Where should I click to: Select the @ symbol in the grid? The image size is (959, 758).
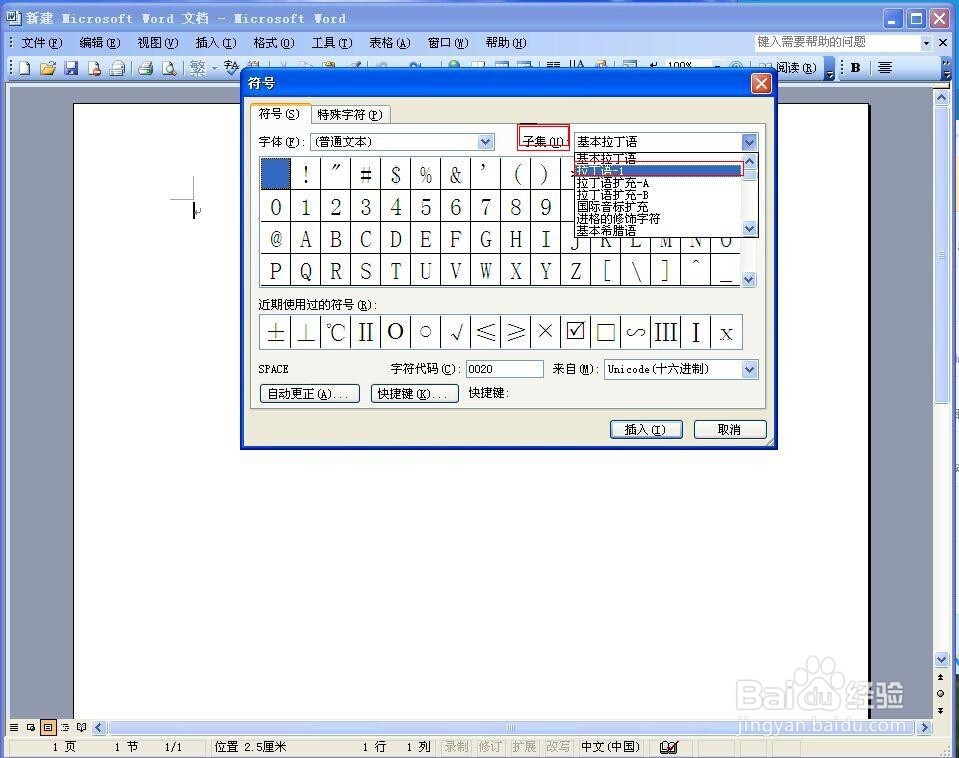click(276, 238)
